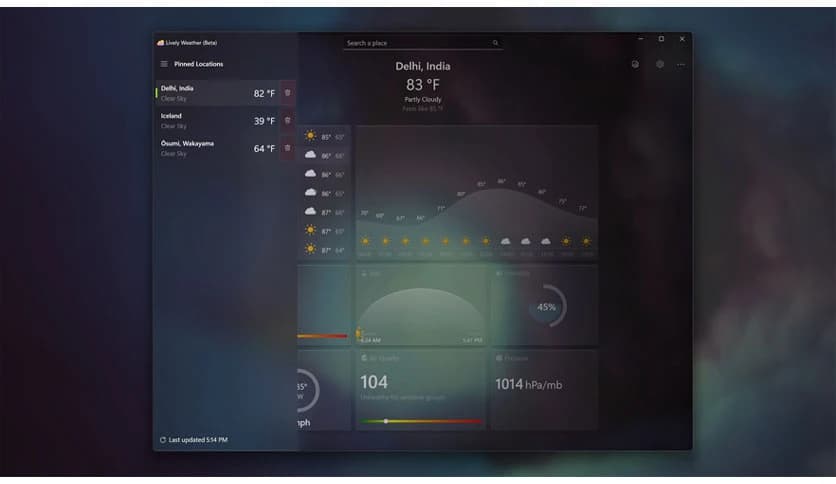836x484 pixels.
Task: Click the sun icon on the sunrise arc
Action: [x=358, y=333]
